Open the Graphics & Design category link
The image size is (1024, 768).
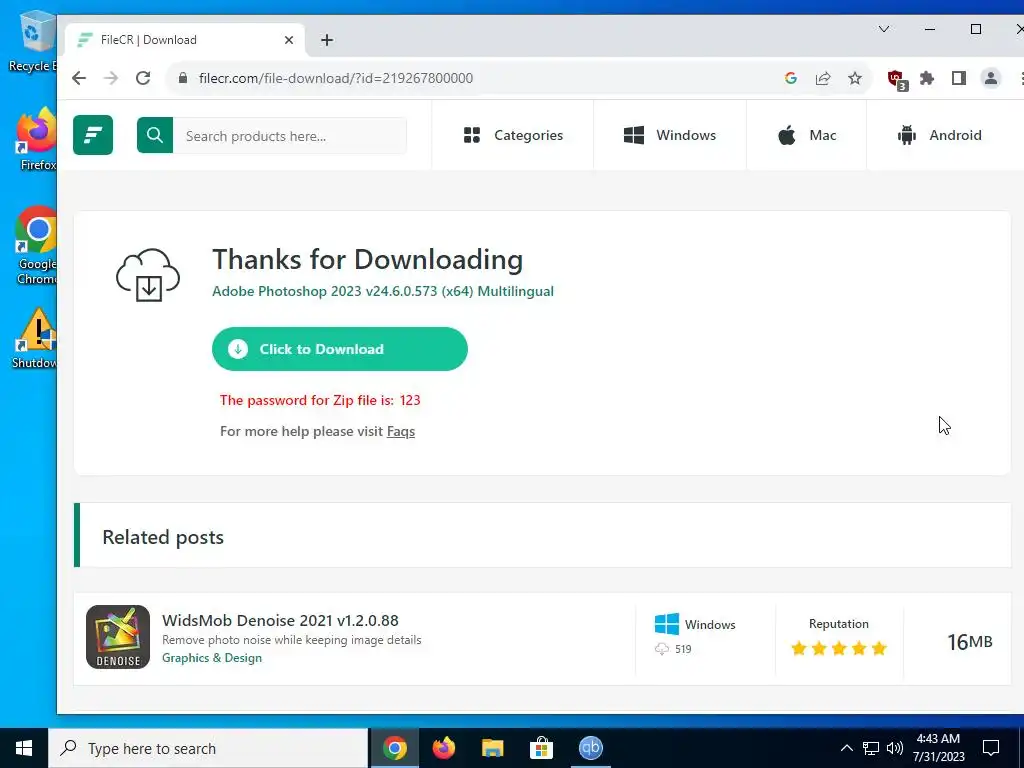[212, 658]
